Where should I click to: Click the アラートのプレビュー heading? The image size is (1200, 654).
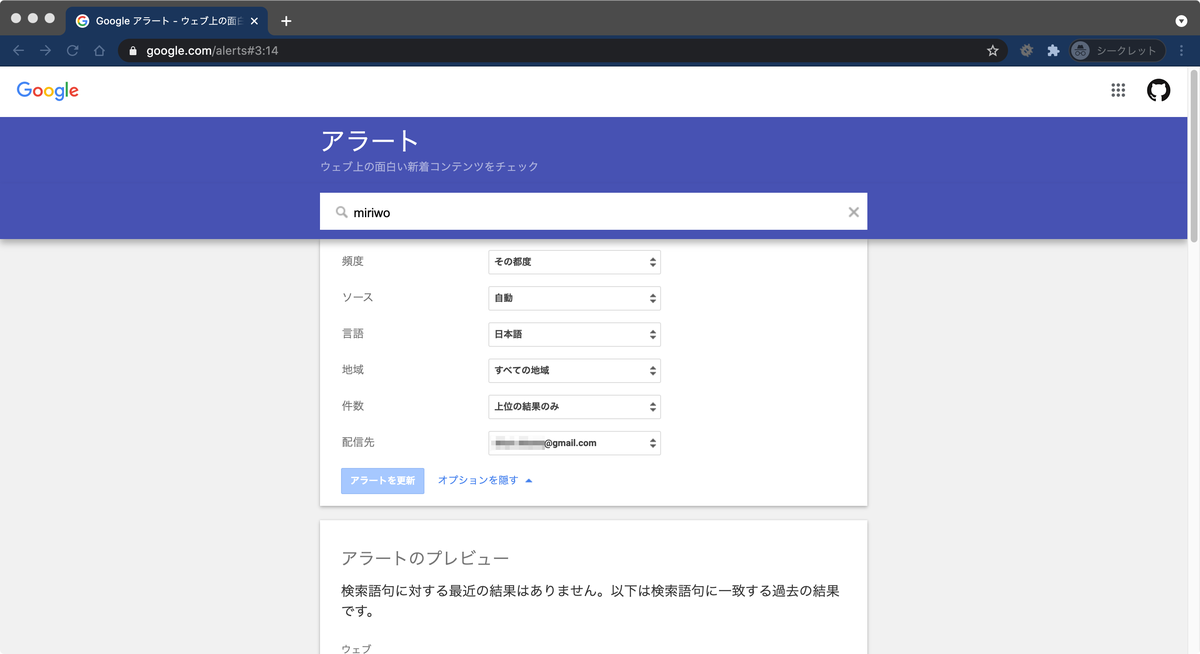[x=425, y=558]
